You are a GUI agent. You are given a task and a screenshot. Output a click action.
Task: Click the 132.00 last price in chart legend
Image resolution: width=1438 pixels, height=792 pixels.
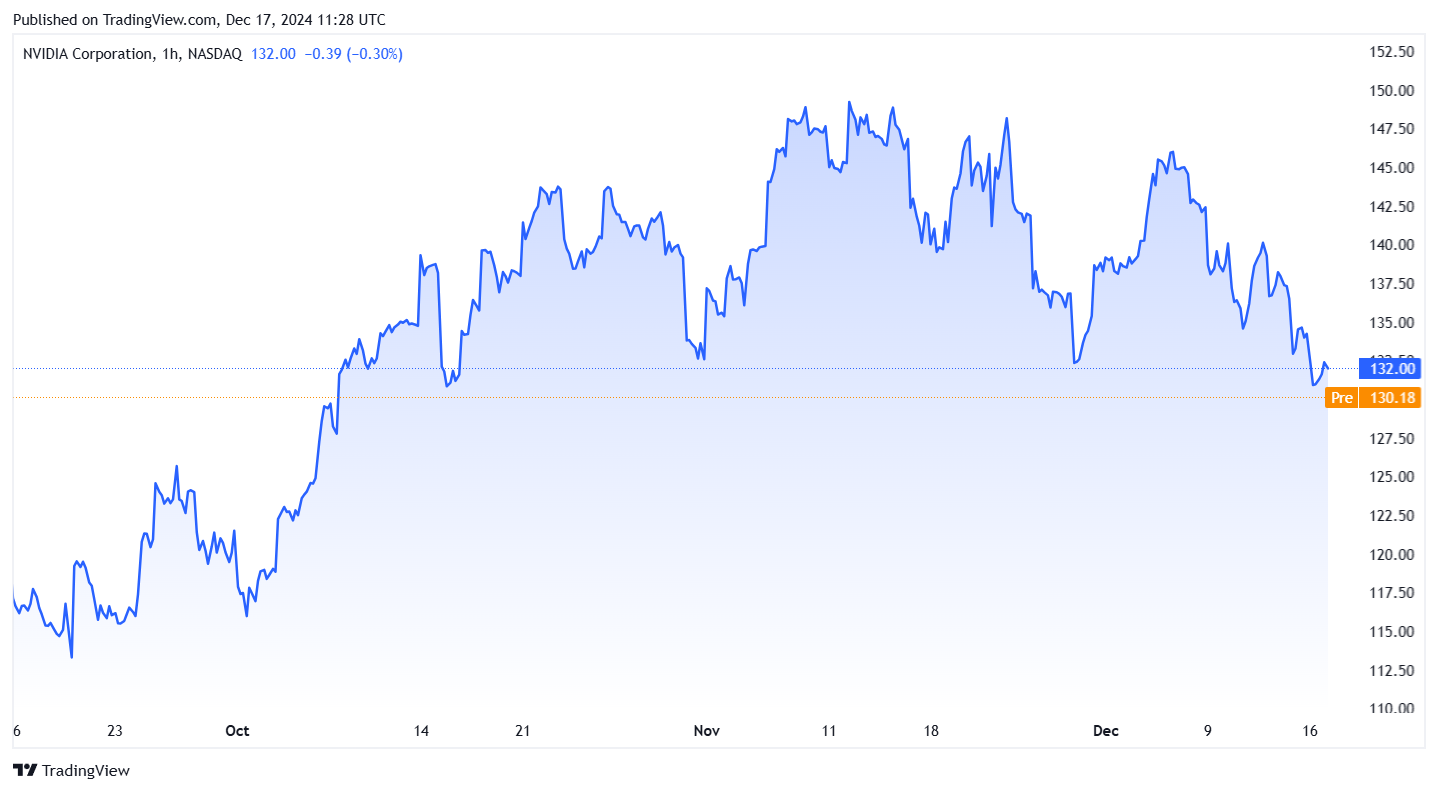275,54
